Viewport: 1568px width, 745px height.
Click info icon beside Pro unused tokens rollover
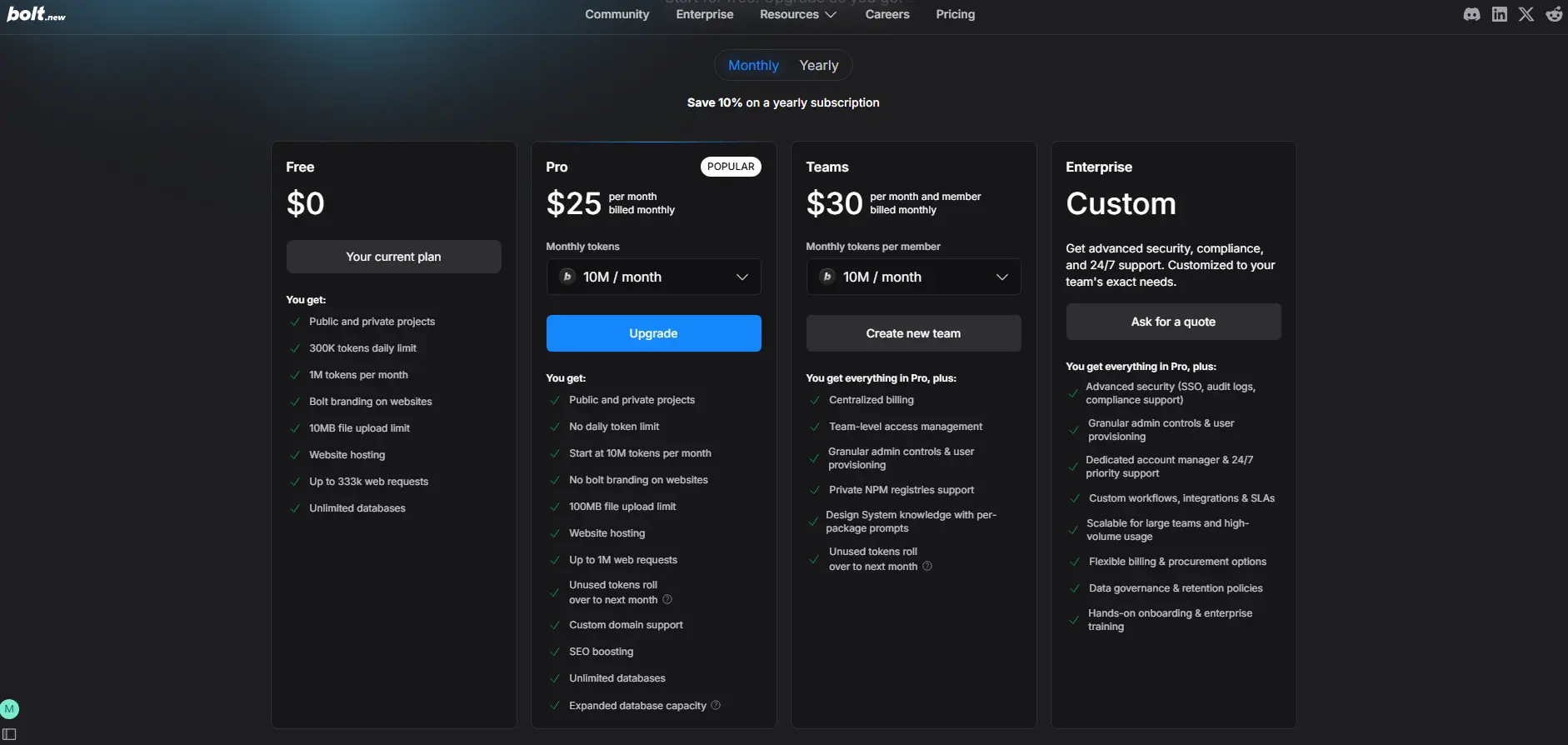point(667,599)
